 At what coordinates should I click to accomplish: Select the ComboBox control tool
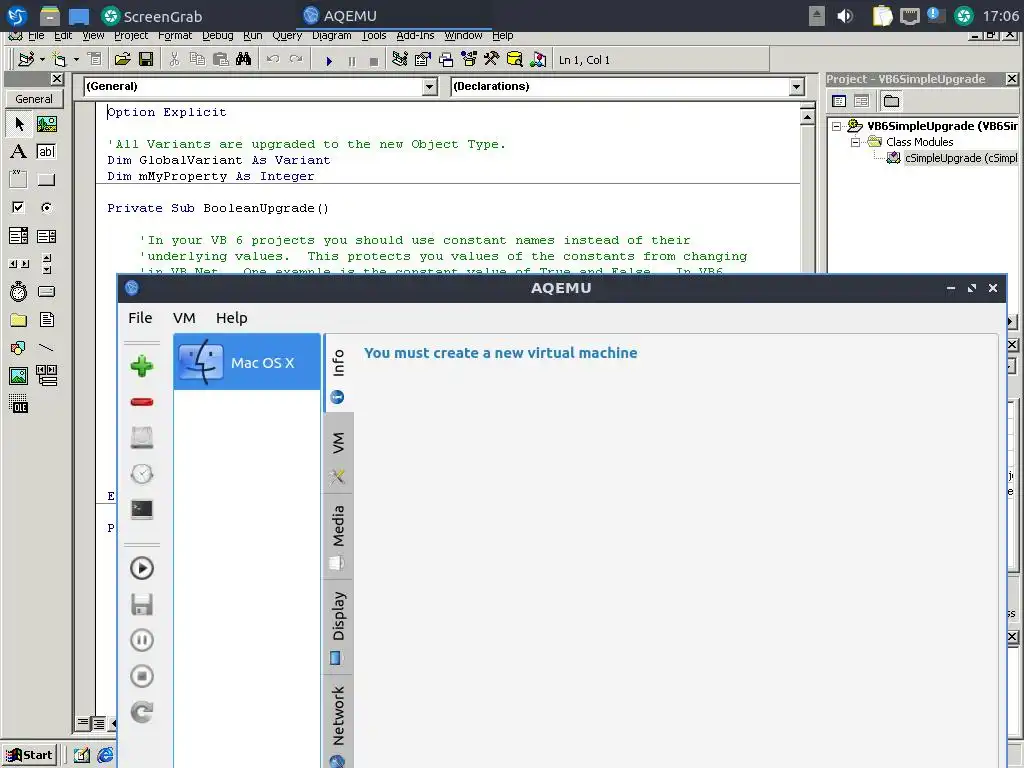(x=18, y=235)
